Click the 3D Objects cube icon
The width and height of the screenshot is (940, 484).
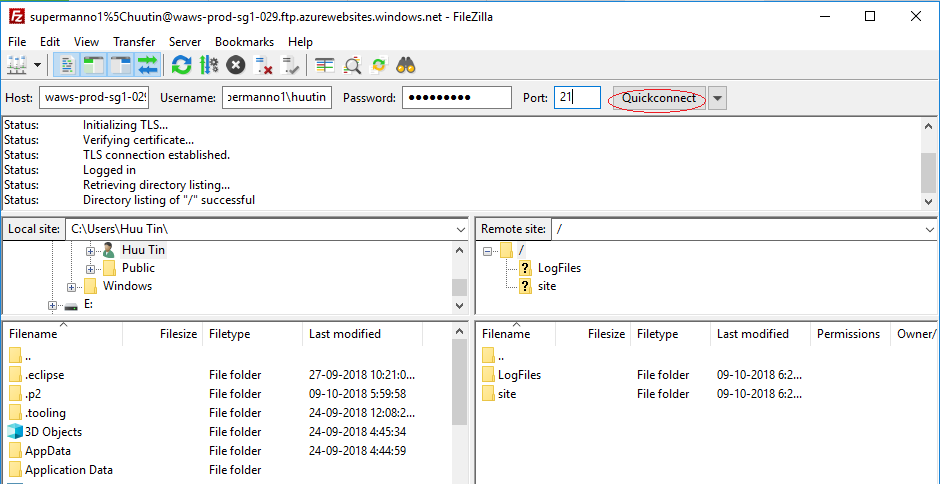coord(15,432)
